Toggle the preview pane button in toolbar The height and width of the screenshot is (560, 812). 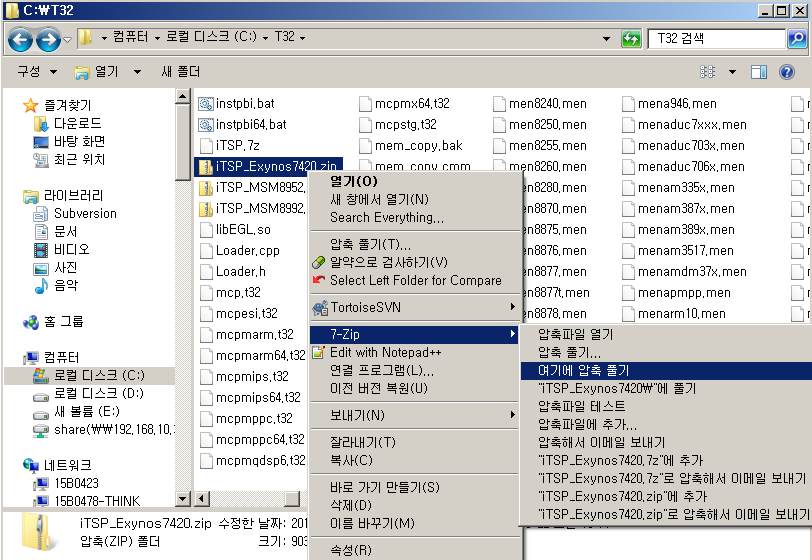pyautogui.click(x=759, y=72)
